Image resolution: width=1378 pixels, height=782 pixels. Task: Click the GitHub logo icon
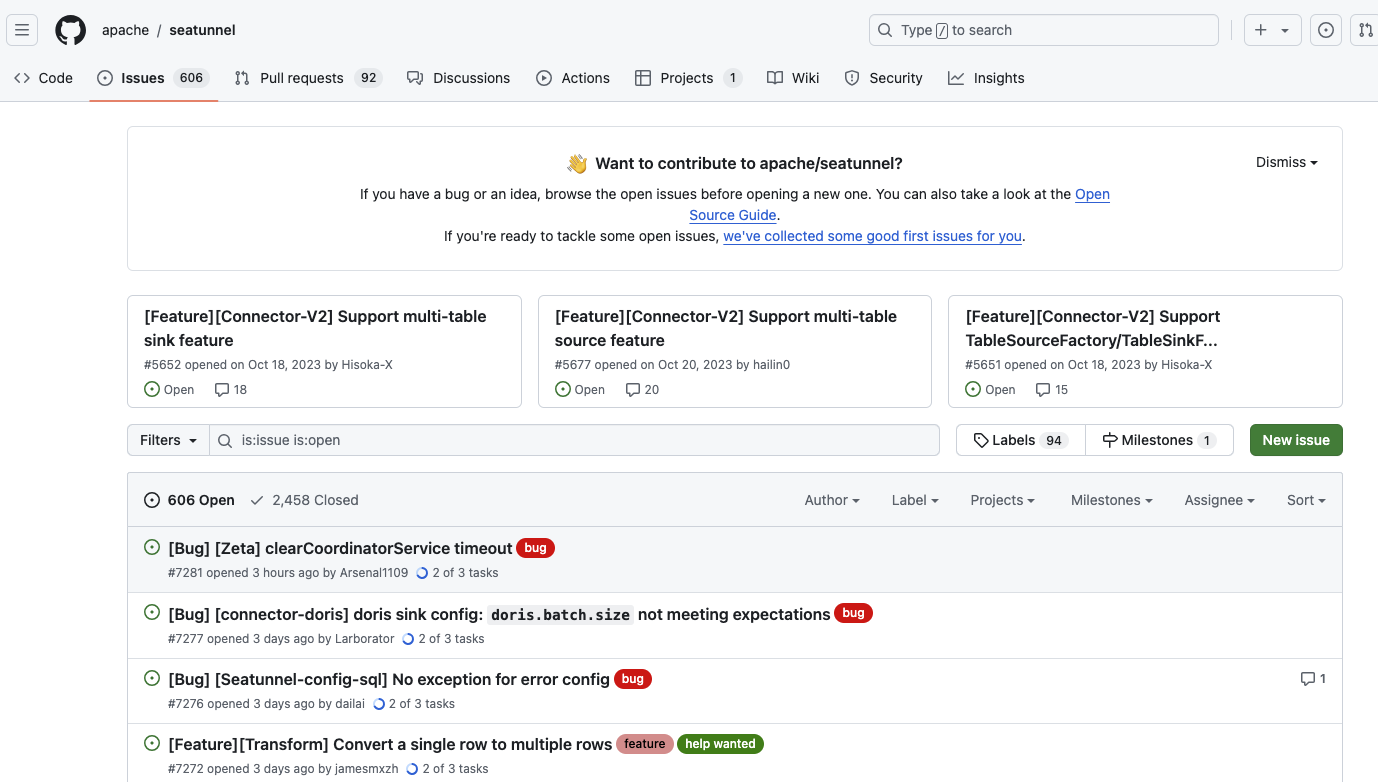[x=70, y=30]
